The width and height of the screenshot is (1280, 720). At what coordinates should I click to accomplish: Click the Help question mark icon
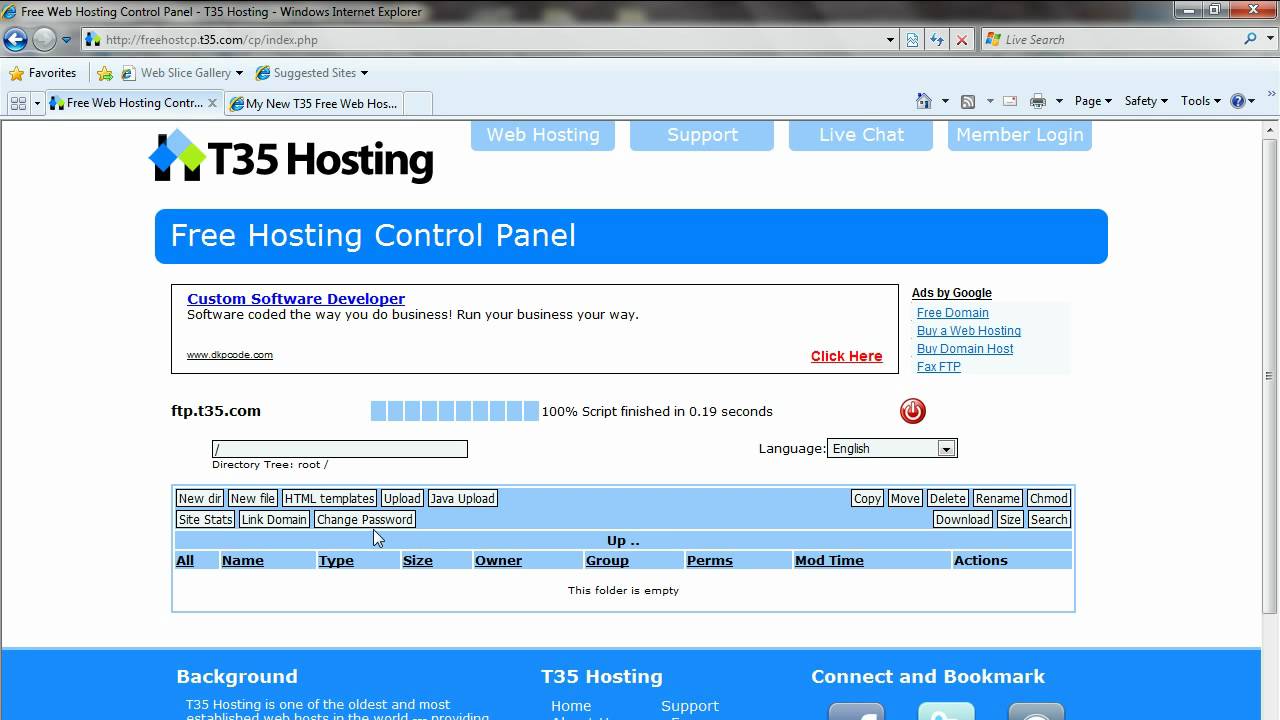[x=1238, y=101]
